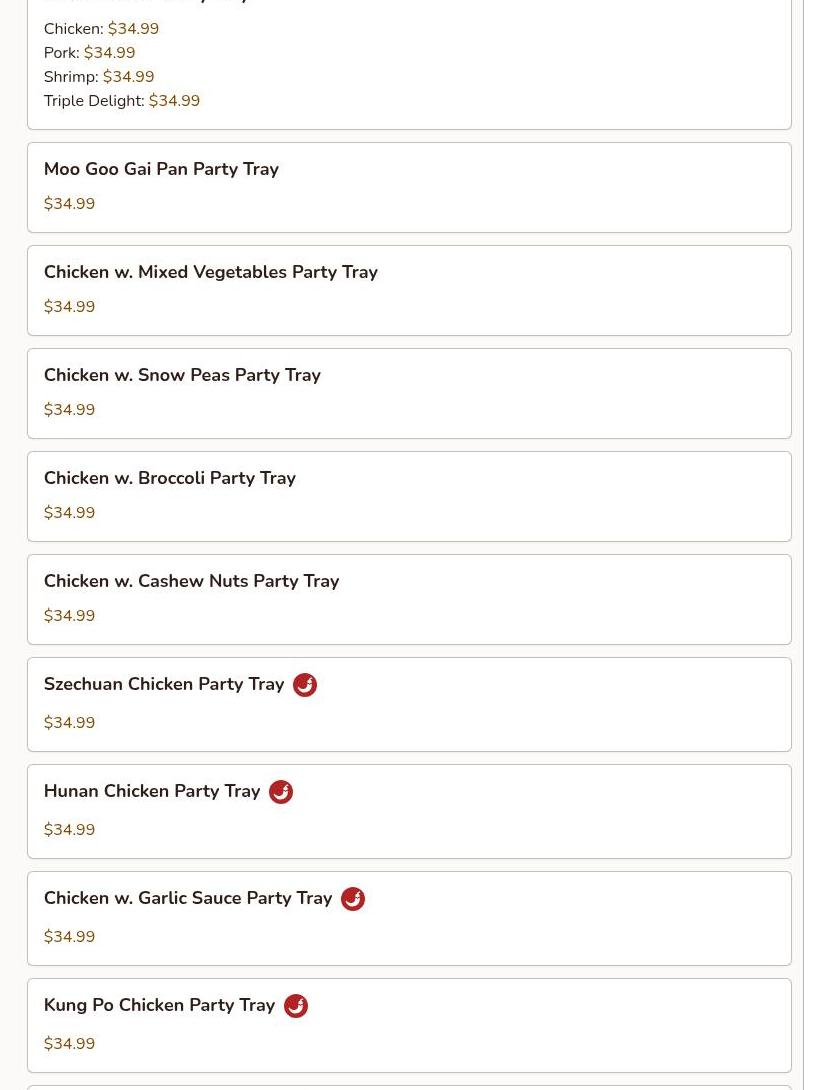
Task: Click $34.99 price under Kung Po Chicken
Action: pos(69,1044)
